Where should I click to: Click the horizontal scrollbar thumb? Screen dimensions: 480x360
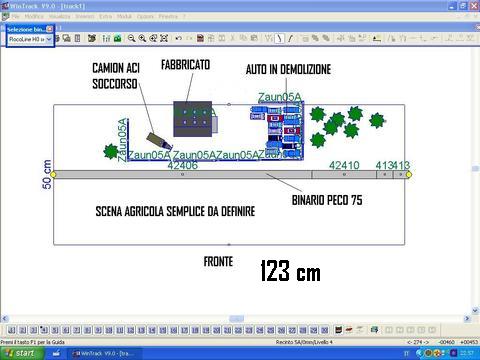236,319
